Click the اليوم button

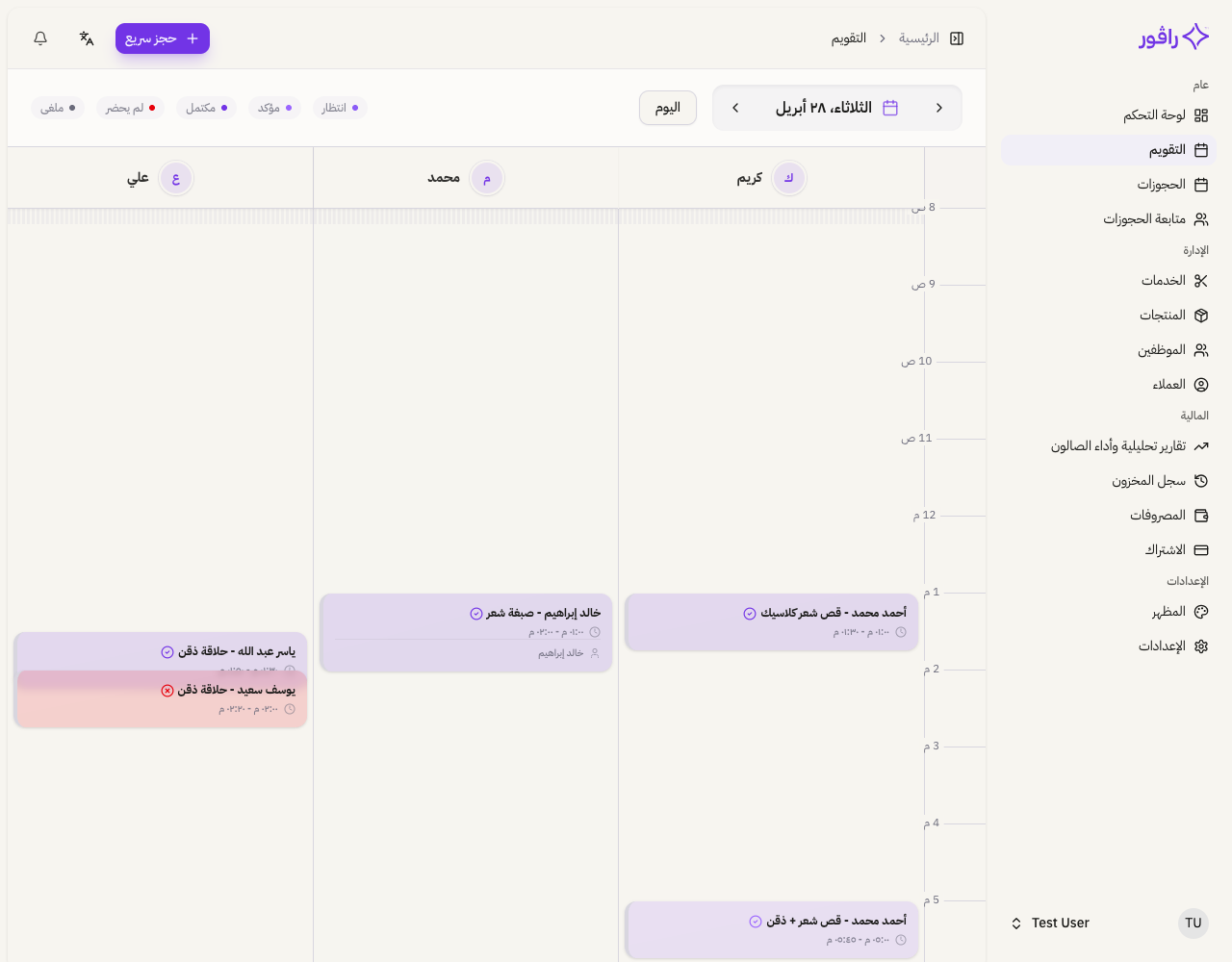(668, 108)
